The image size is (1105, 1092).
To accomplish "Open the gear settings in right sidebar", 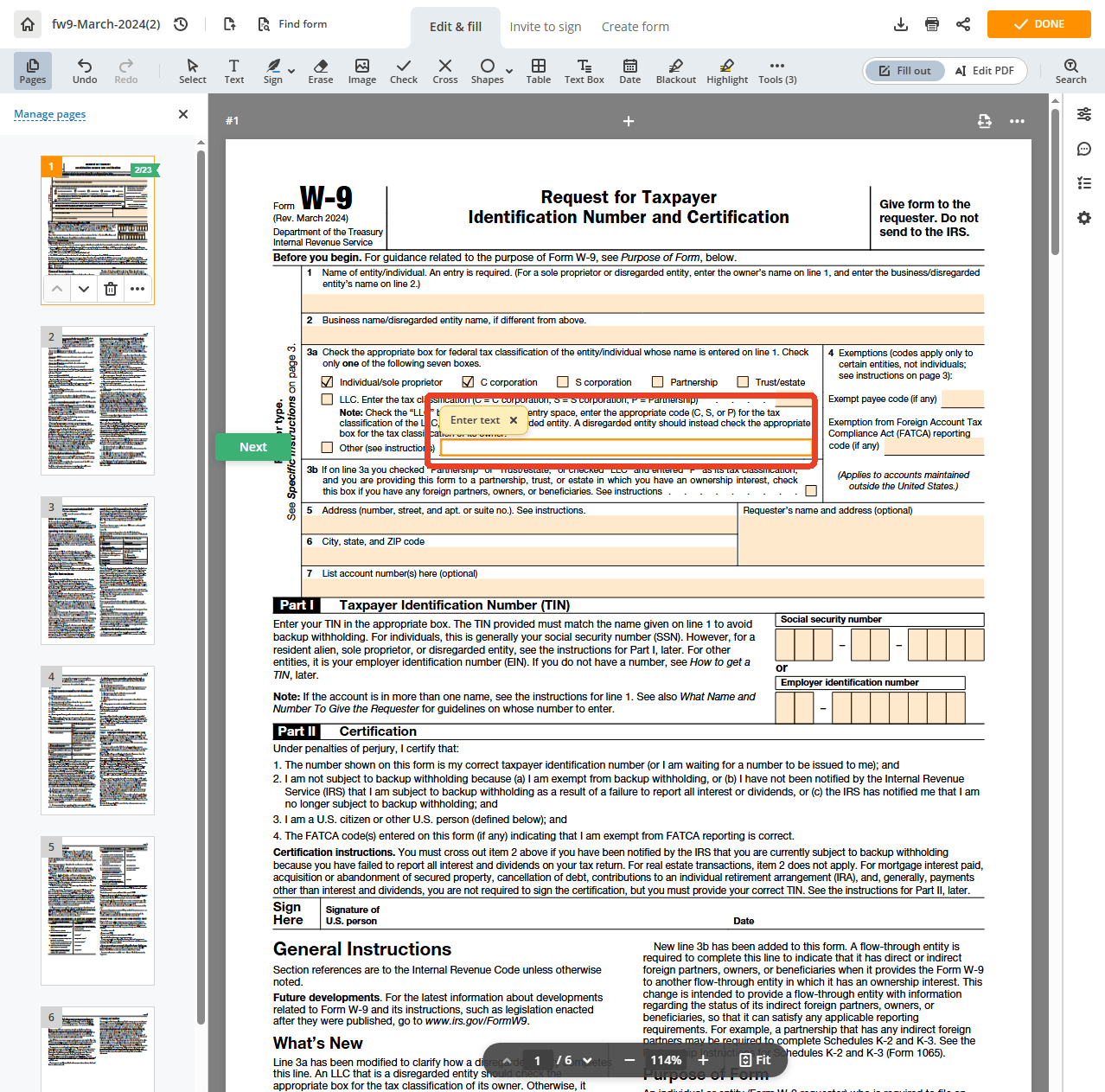I will click(x=1083, y=218).
